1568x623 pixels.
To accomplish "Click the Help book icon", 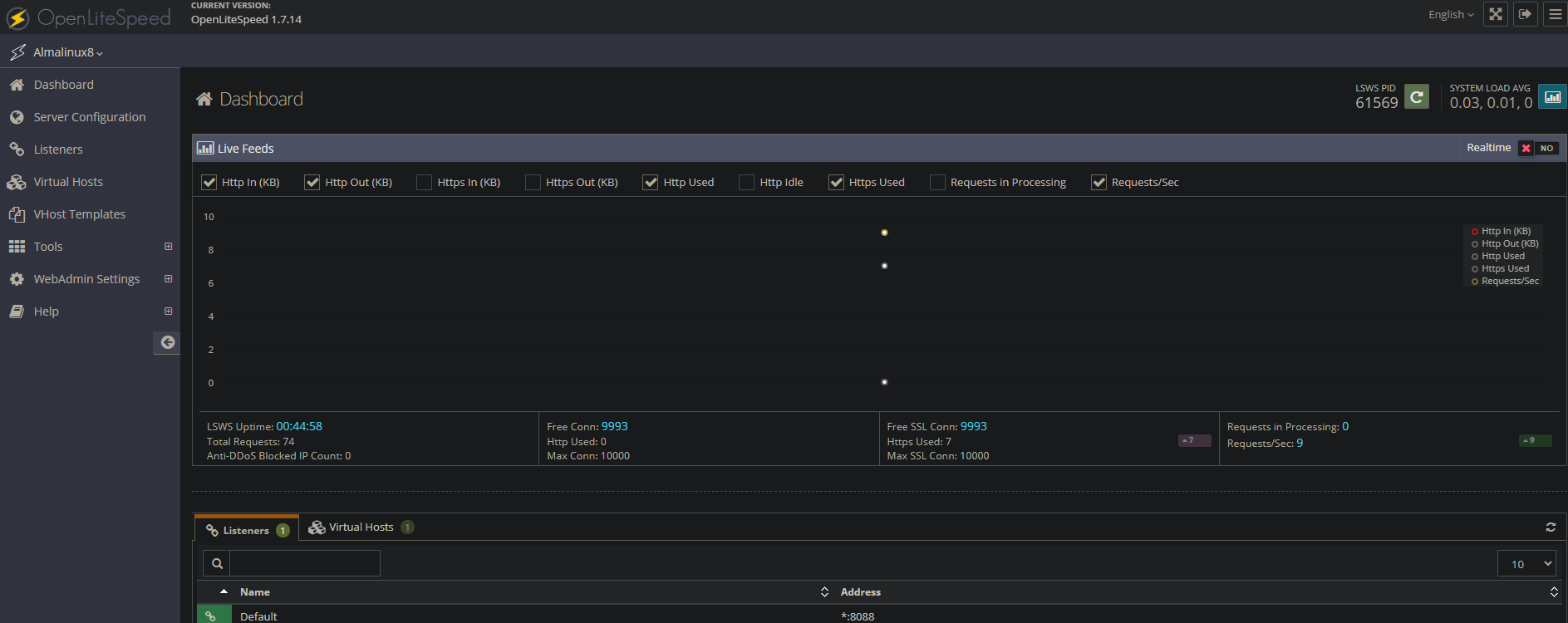I will (x=17, y=311).
